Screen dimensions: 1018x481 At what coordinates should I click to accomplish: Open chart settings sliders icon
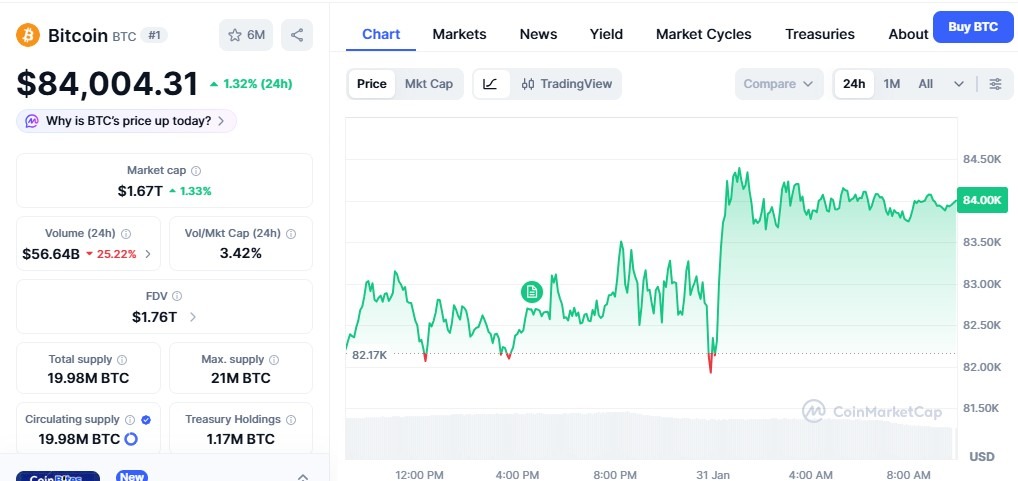tap(995, 84)
